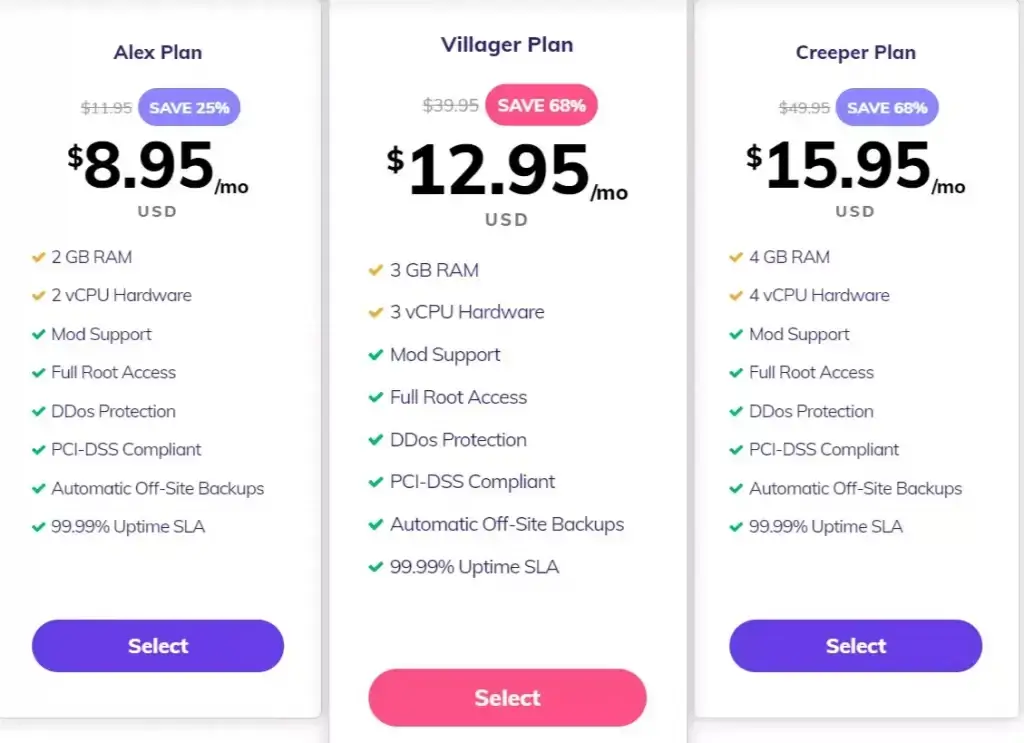This screenshot has width=1024, height=743.
Task: Click the checkmark beside Automatic Off-Site Backups in Creeper Plan
Action: point(736,489)
